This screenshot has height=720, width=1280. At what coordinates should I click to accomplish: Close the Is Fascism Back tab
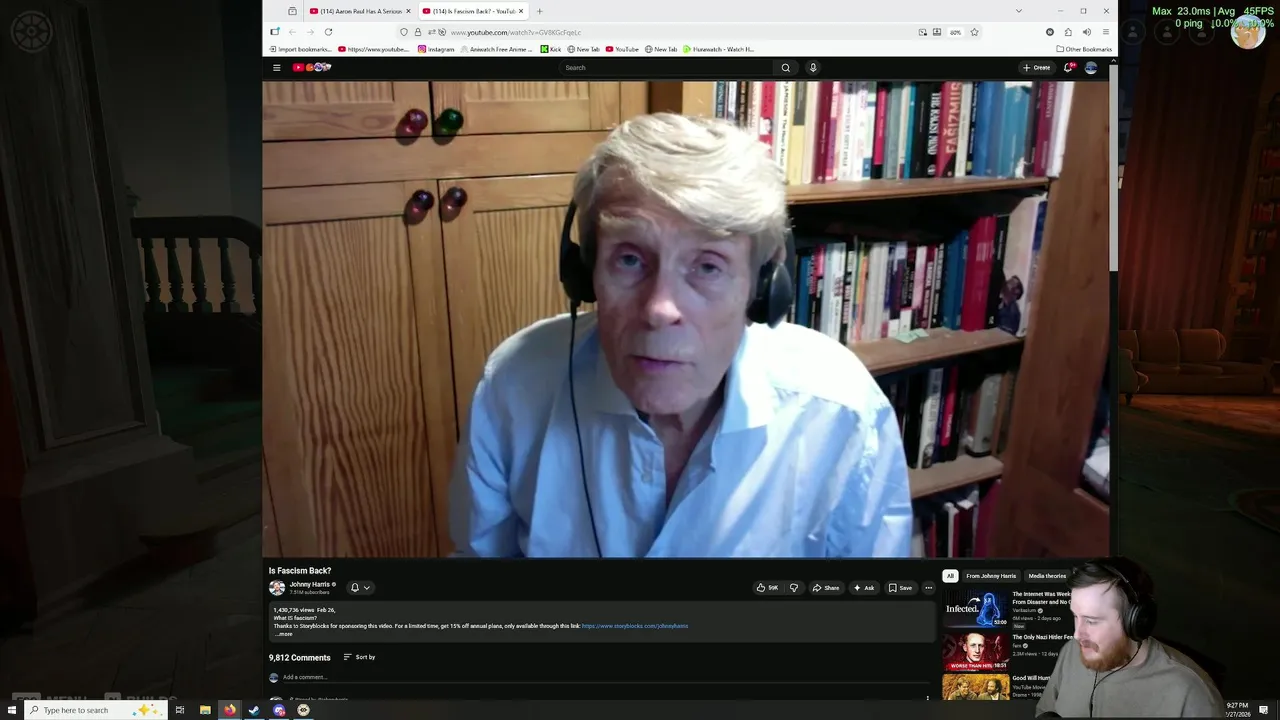(521, 11)
